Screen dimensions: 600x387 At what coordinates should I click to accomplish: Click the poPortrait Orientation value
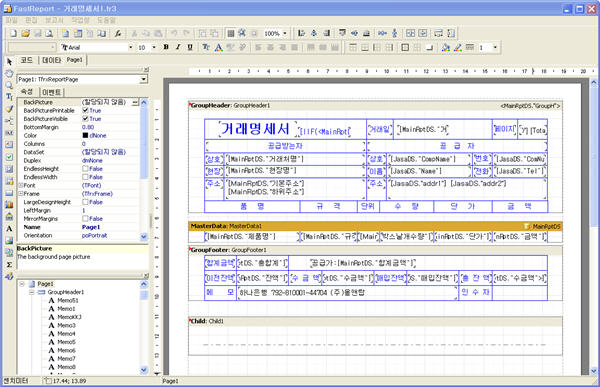[95, 235]
